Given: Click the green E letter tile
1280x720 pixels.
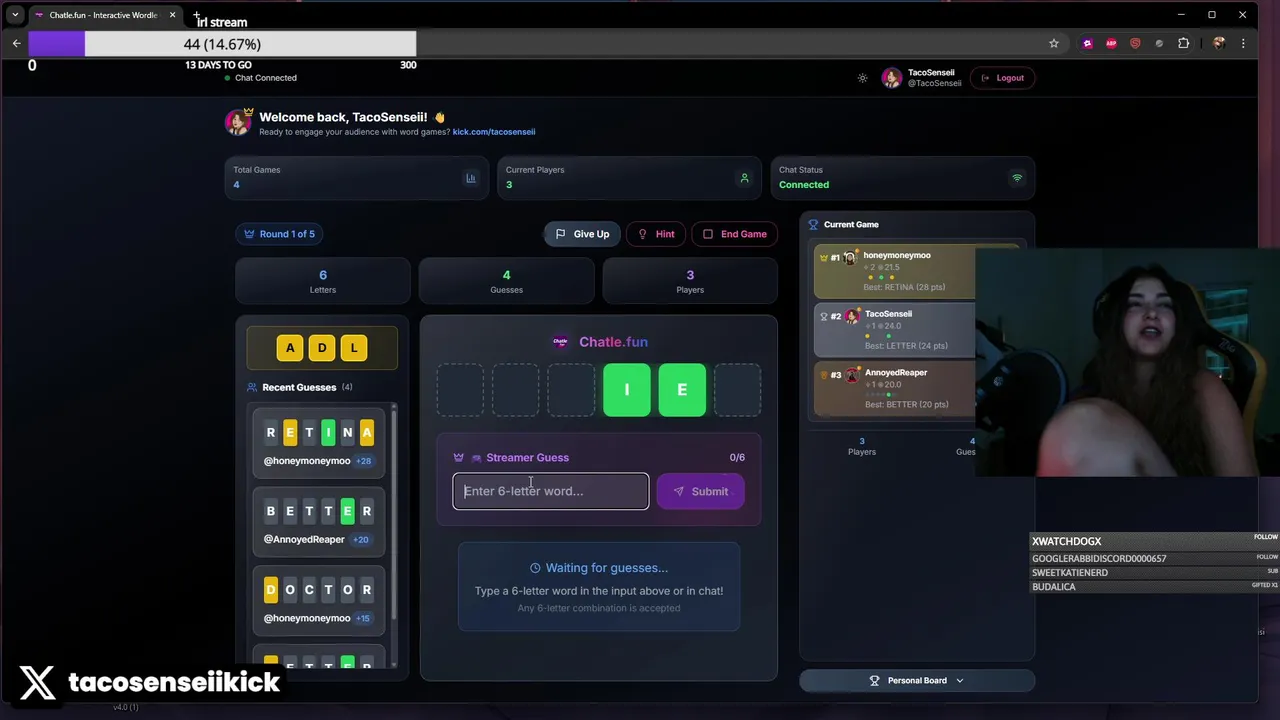Looking at the screenshot, I should point(682,389).
